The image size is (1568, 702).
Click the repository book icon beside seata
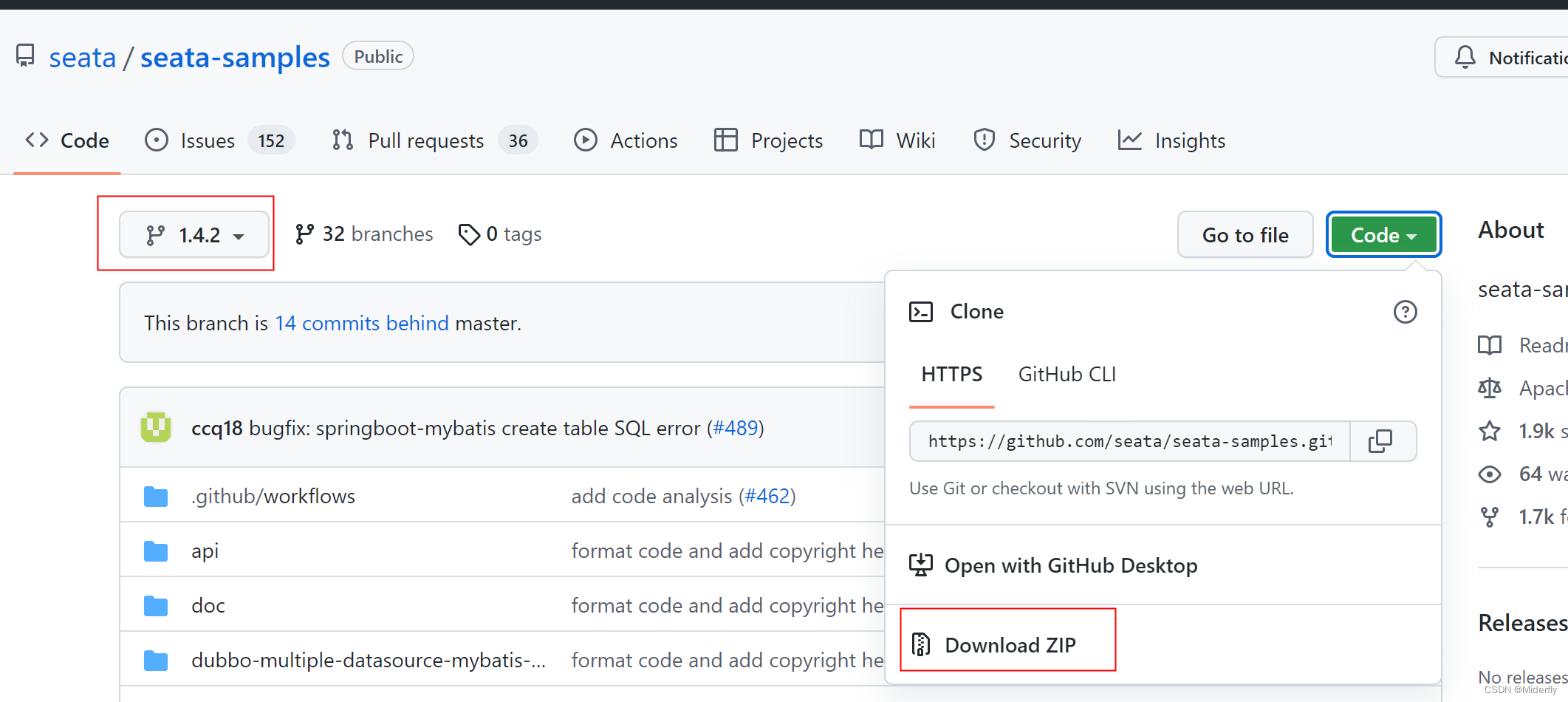pos(25,56)
